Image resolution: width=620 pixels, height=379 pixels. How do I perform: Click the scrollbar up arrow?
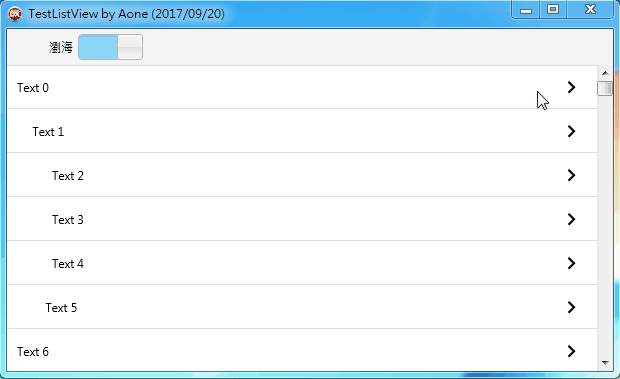605,73
